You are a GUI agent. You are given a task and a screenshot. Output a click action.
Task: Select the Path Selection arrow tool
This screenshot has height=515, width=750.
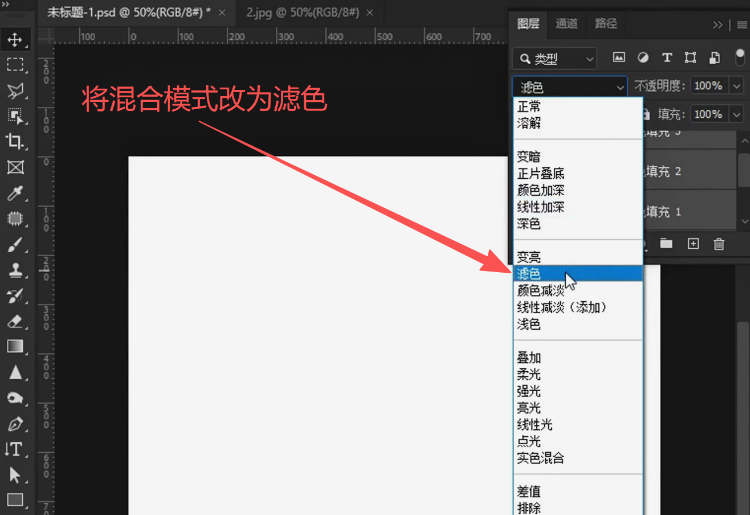point(15,475)
